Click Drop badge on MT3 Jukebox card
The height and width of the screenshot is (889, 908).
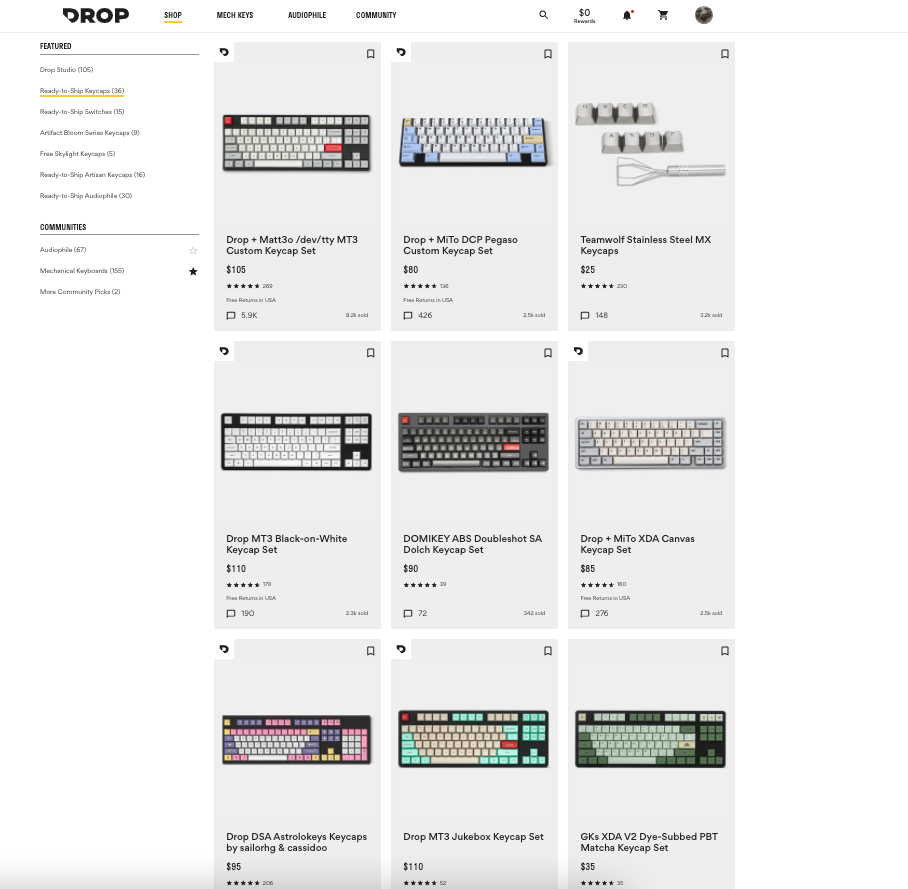pyautogui.click(x=401, y=649)
